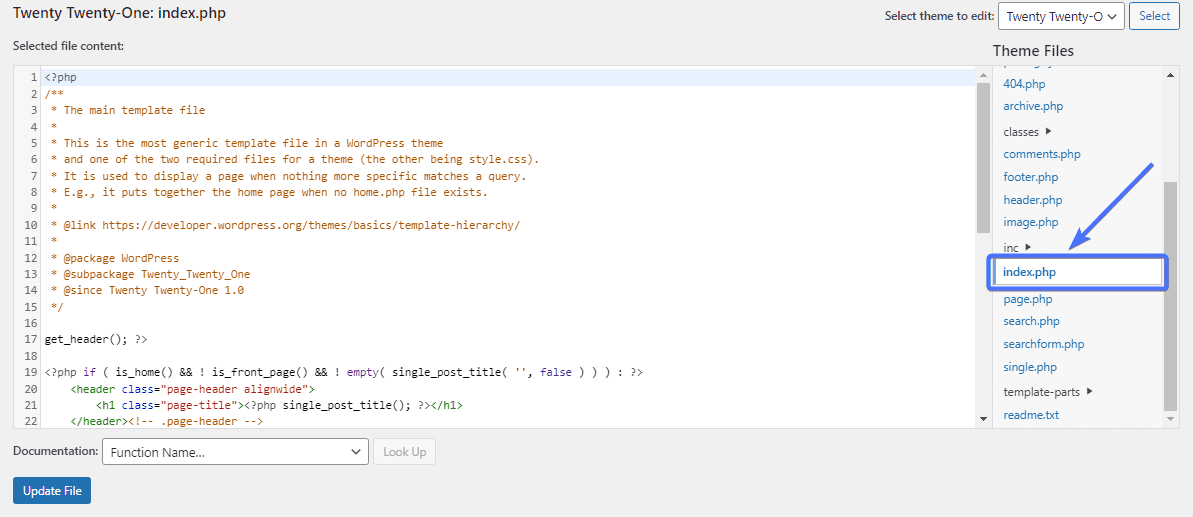Click Theme Files list scroll up arrow
1193x517 pixels.
pyautogui.click(x=1171, y=75)
